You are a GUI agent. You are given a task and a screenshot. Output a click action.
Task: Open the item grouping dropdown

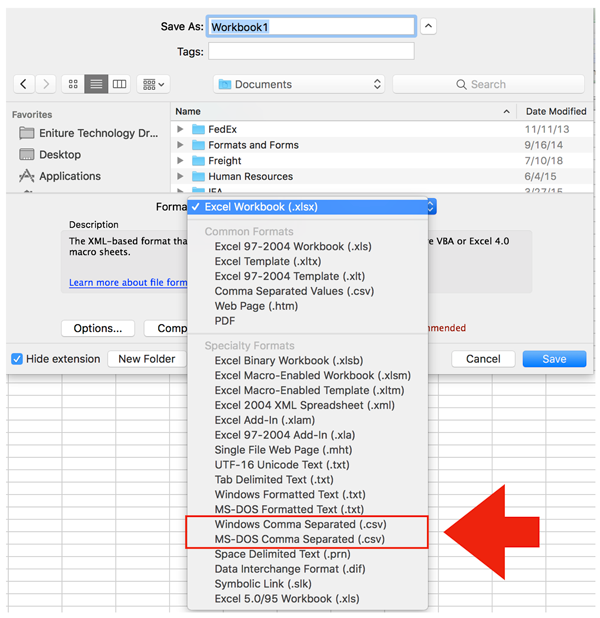coord(153,84)
